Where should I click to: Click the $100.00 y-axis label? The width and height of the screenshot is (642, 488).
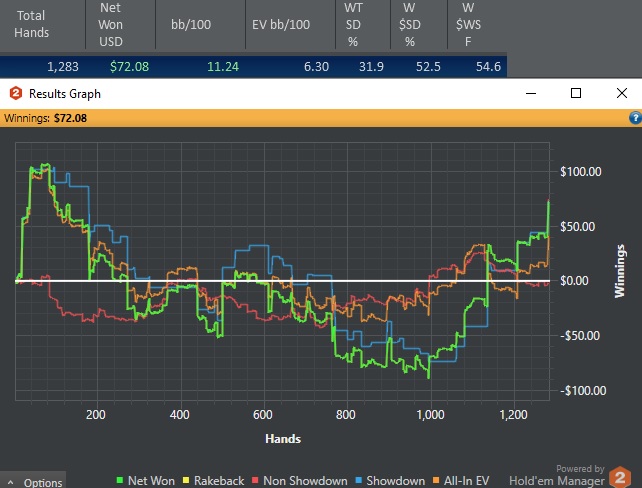tap(581, 172)
